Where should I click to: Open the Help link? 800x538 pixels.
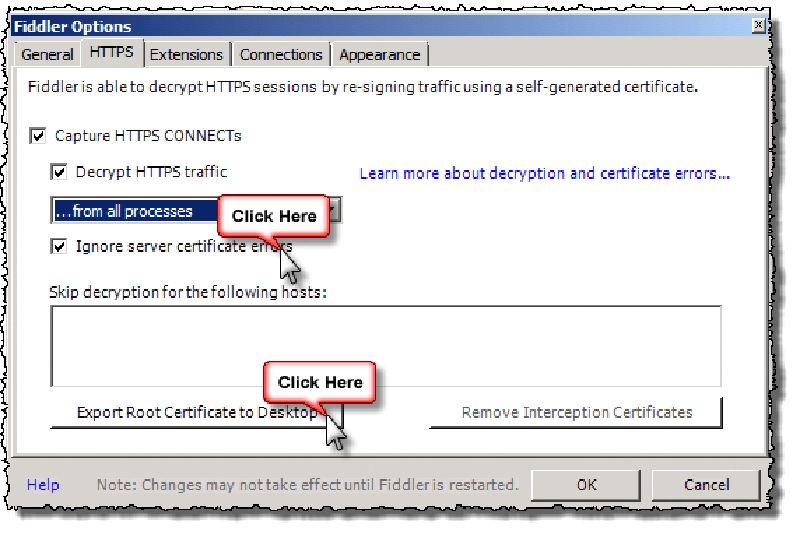click(43, 484)
